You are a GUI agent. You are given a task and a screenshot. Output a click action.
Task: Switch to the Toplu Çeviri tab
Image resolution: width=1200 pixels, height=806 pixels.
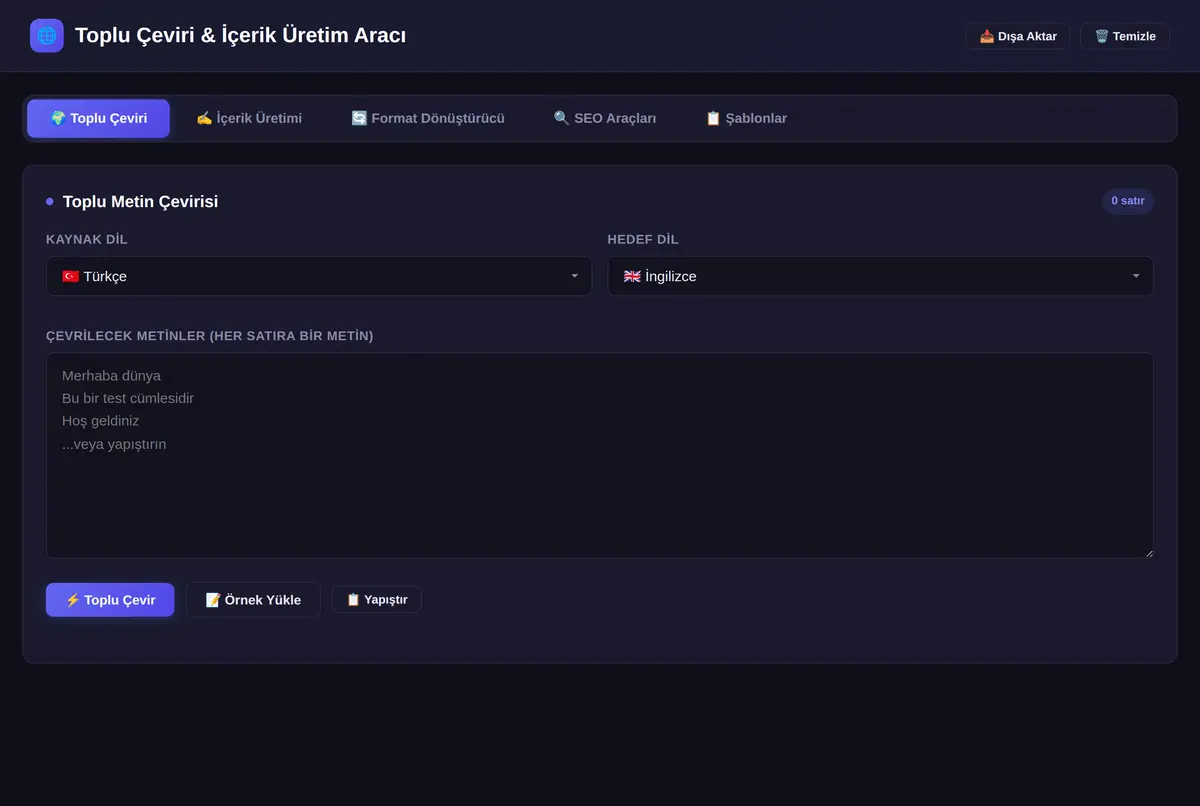click(x=98, y=118)
